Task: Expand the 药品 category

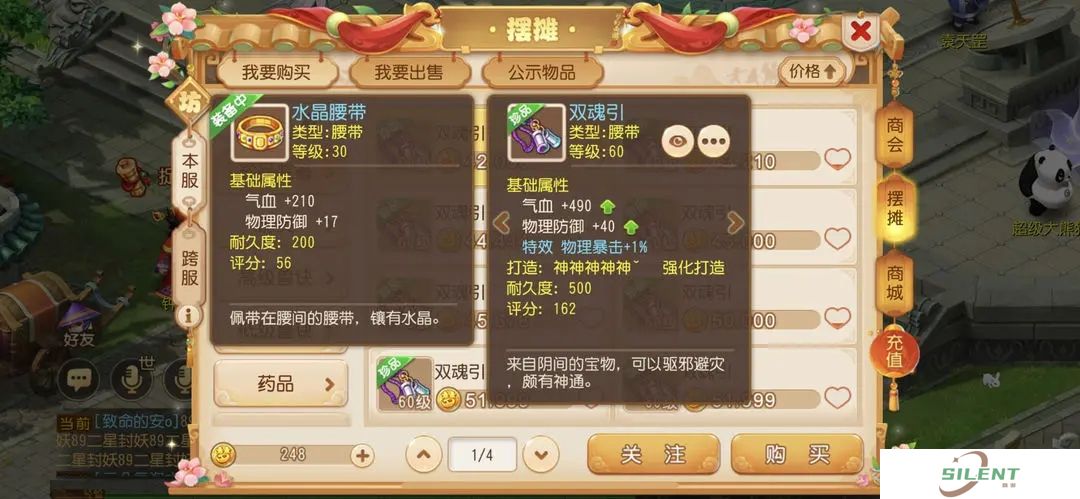Action: pyautogui.click(x=281, y=383)
